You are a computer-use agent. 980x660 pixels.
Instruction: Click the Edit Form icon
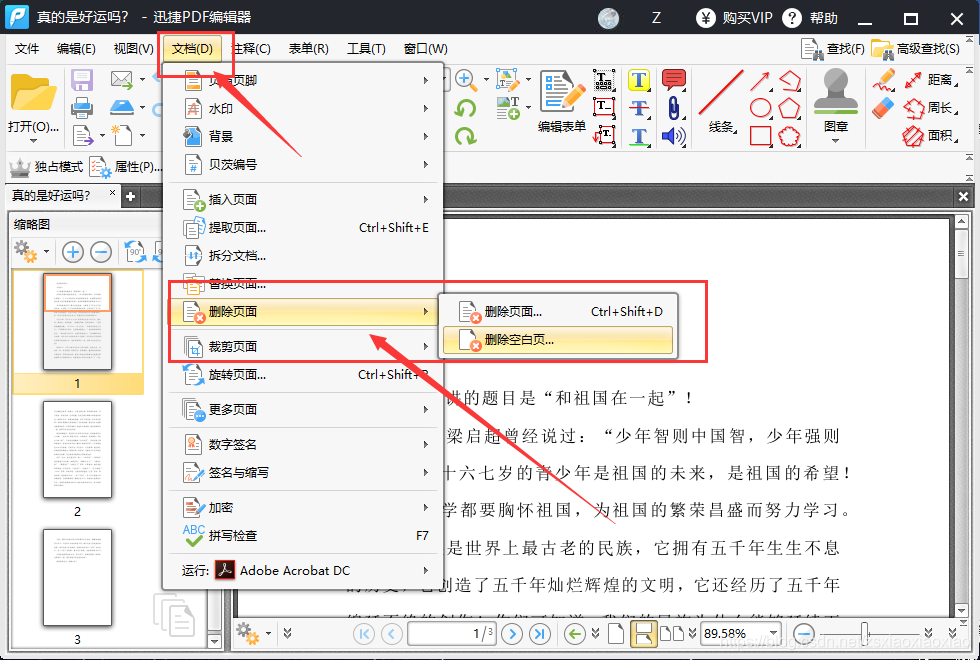[x=562, y=101]
